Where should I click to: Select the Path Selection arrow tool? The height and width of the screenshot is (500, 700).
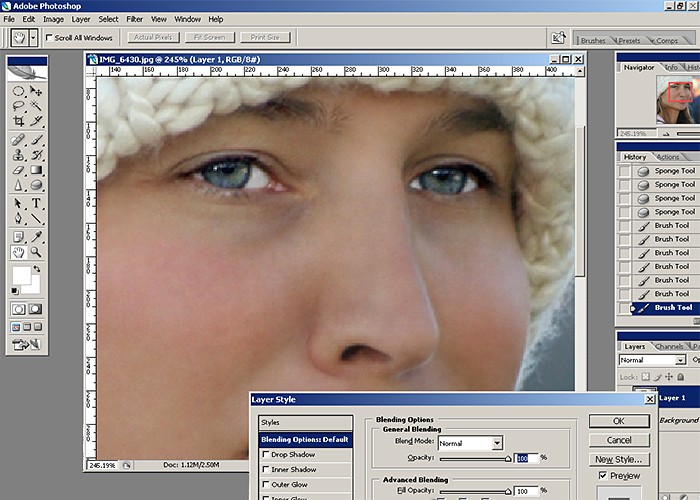tap(18, 204)
